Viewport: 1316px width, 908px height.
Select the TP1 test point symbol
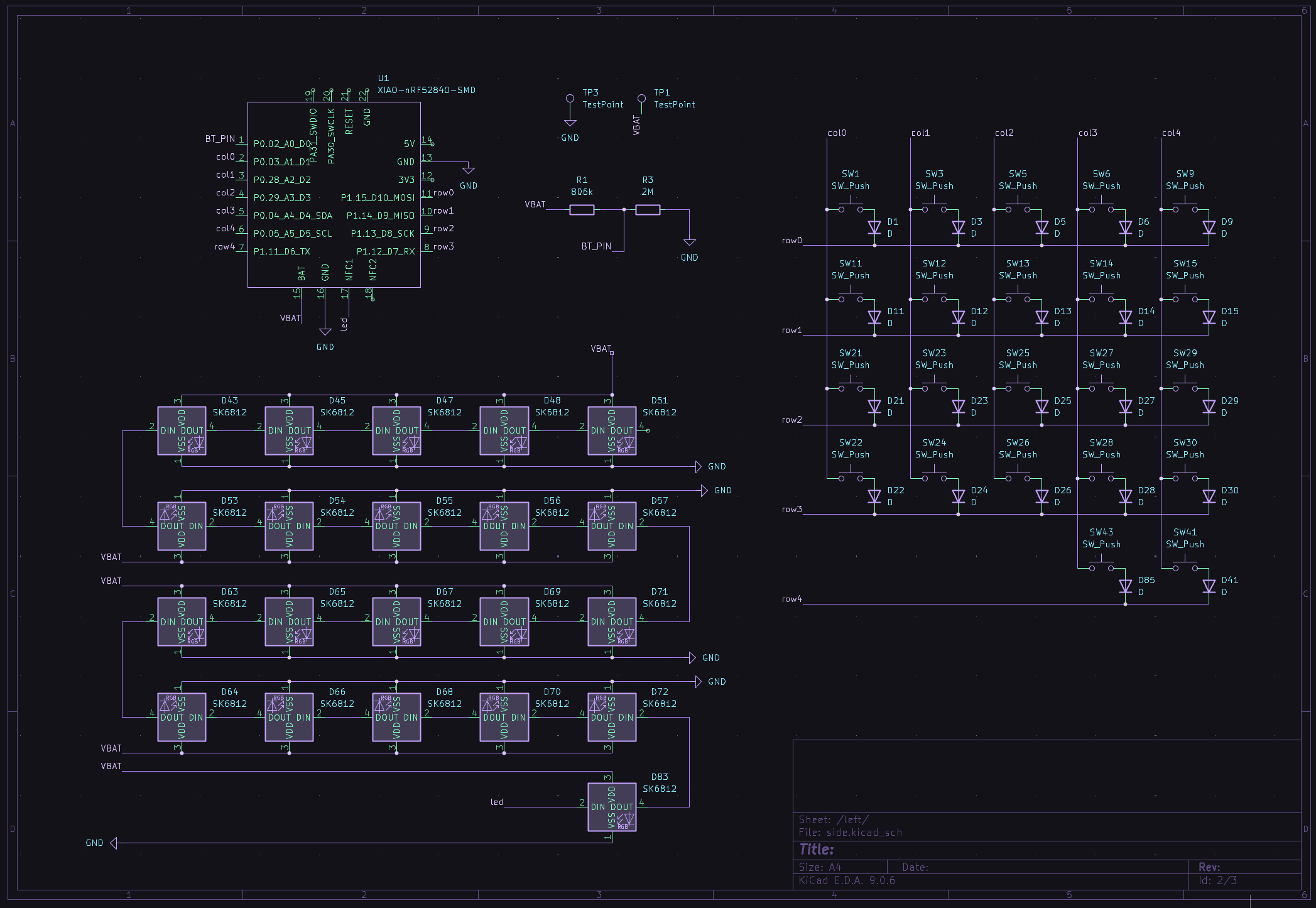coord(641,99)
